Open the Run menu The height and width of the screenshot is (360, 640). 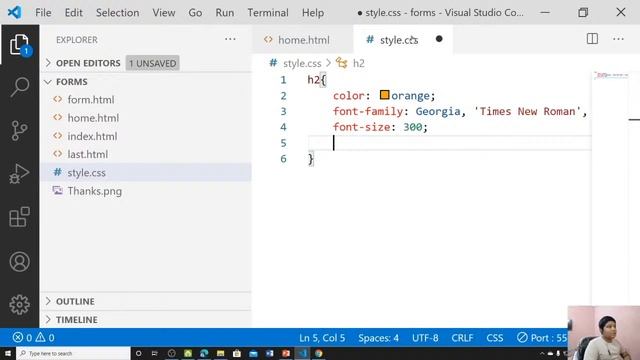tap(225, 13)
